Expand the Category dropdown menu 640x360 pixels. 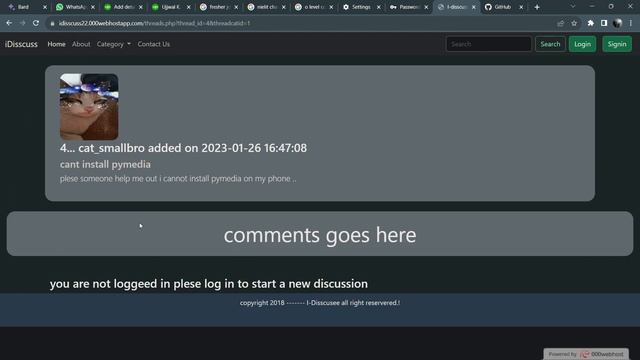click(x=114, y=44)
